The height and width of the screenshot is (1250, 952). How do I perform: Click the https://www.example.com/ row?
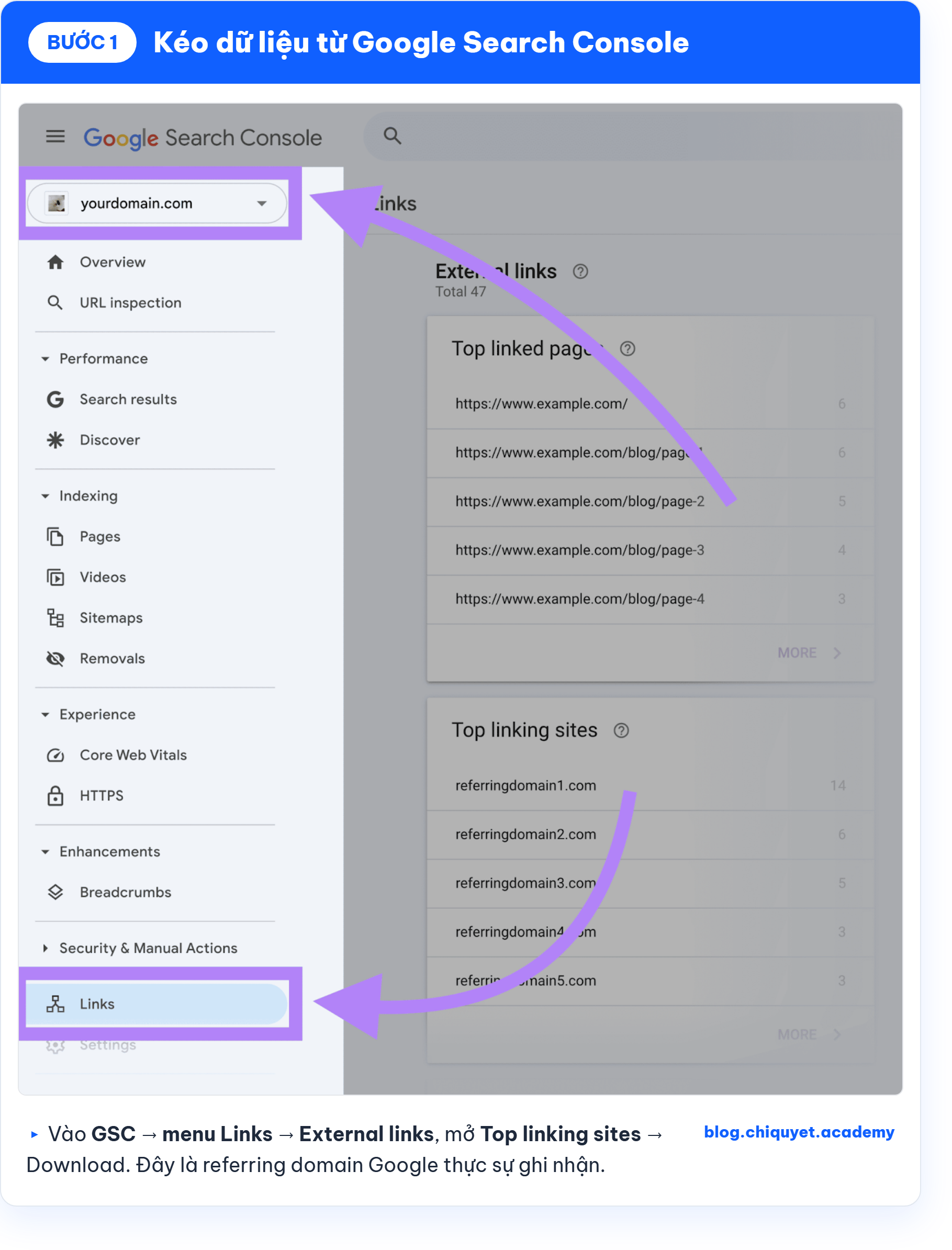651,404
